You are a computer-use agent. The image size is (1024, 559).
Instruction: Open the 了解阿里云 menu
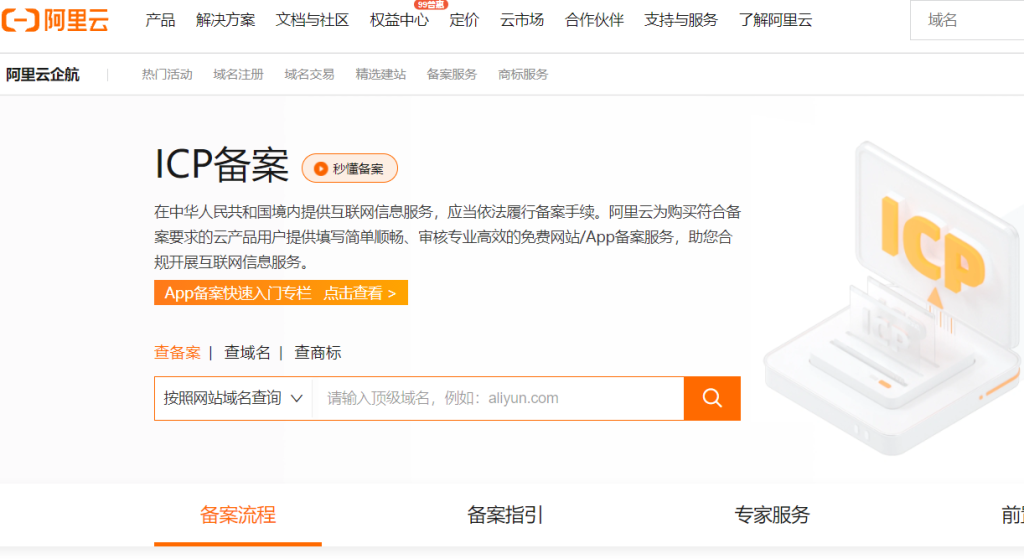pyautogui.click(x=775, y=20)
